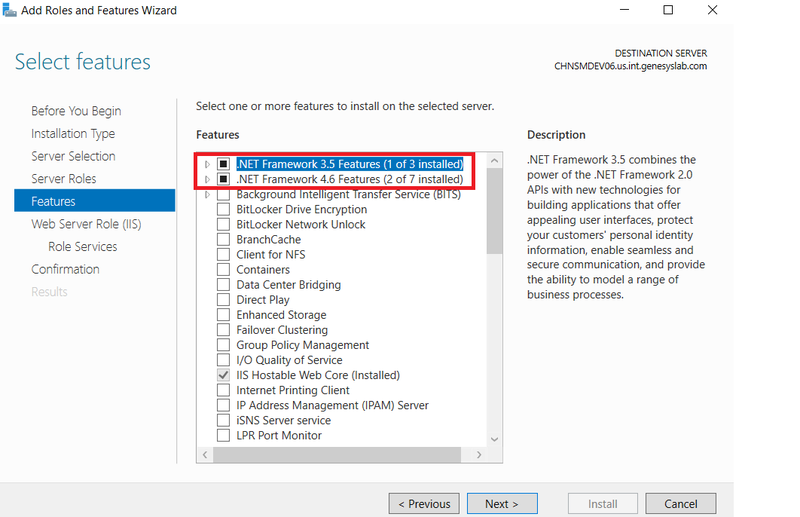Image resolution: width=800 pixels, height=517 pixels.
Task: Click the horizontal scroll left arrow
Action: (205, 454)
